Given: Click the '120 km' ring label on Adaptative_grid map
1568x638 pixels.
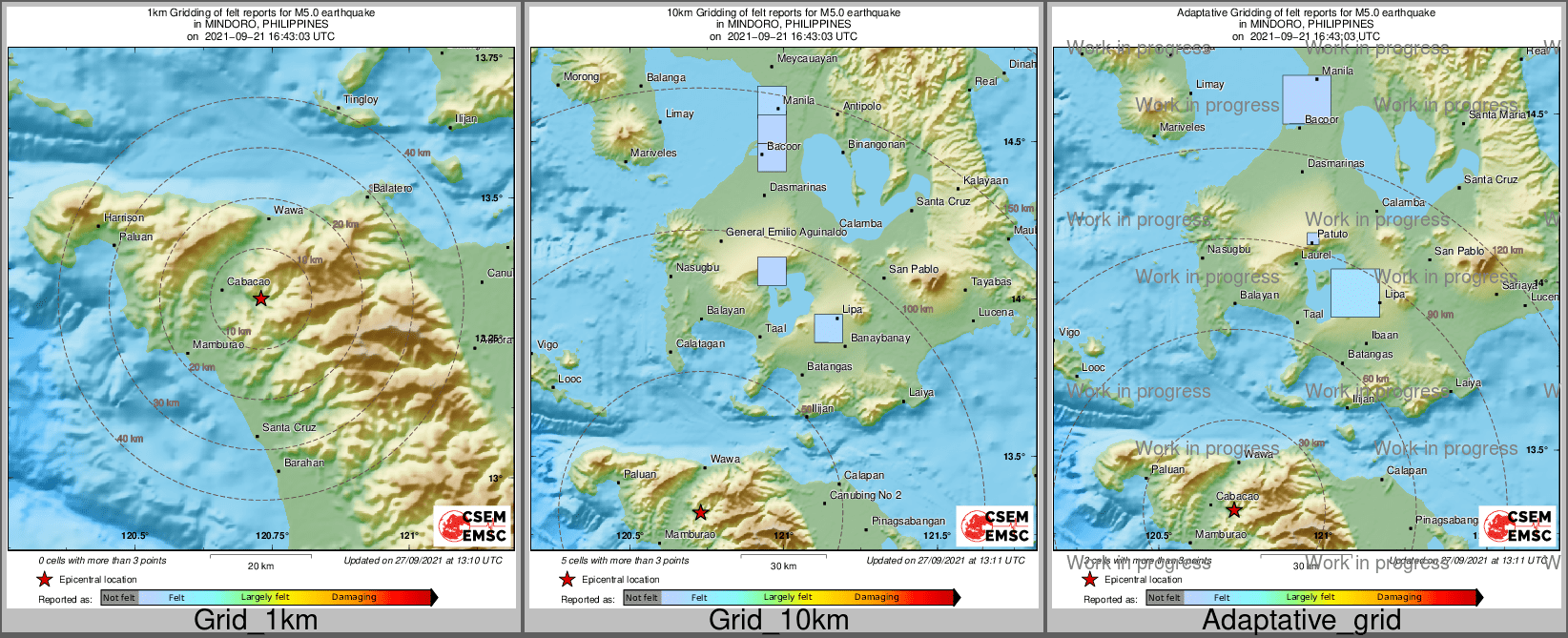Looking at the screenshot, I should pyautogui.click(x=1508, y=251).
